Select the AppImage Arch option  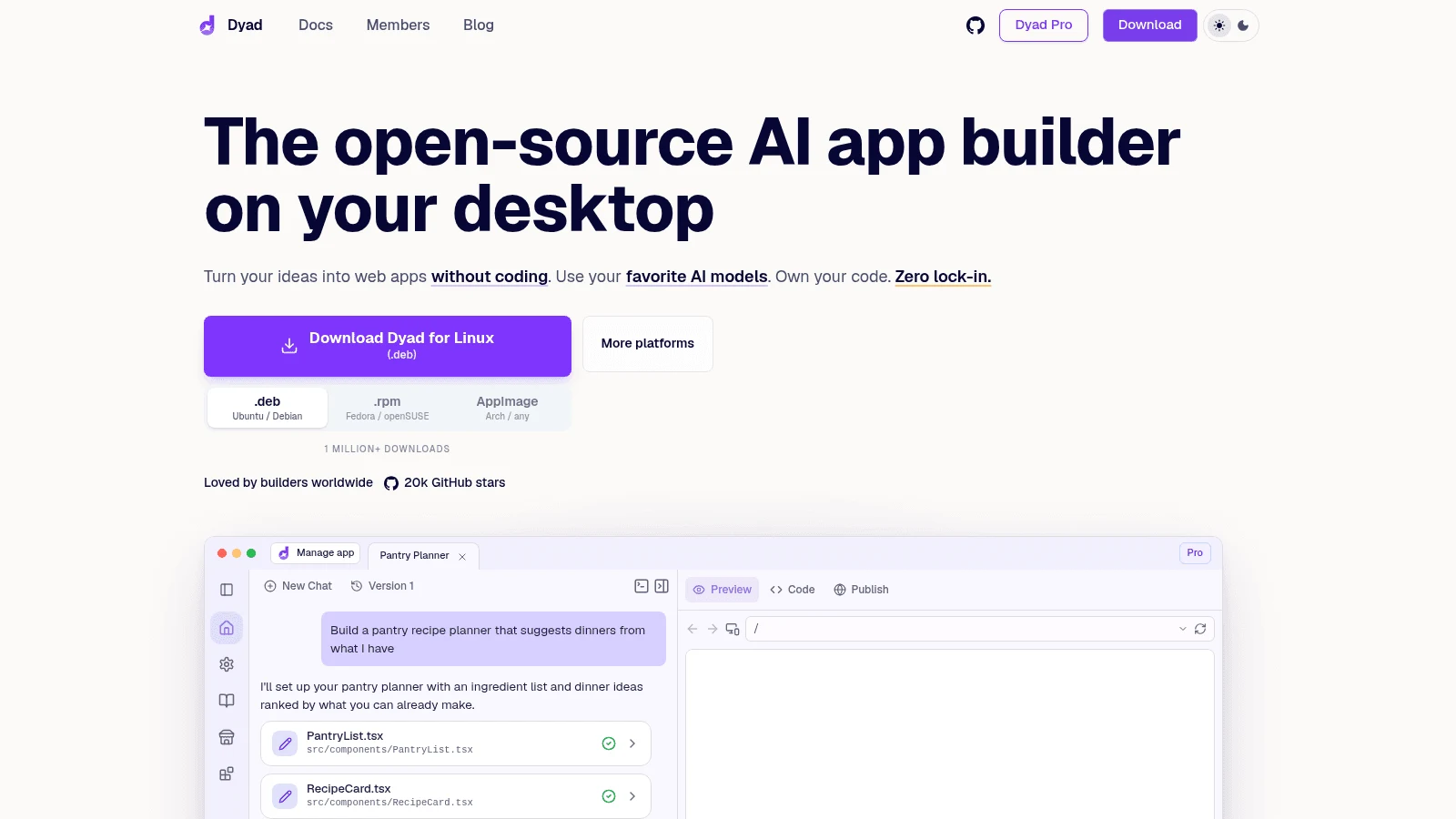click(507, 408)
